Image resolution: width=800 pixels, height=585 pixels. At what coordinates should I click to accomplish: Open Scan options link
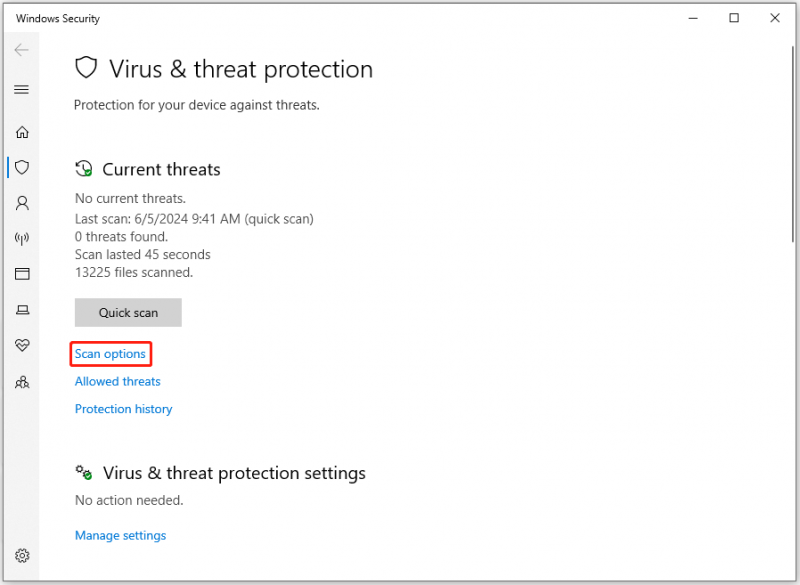(x=110, y=353)
